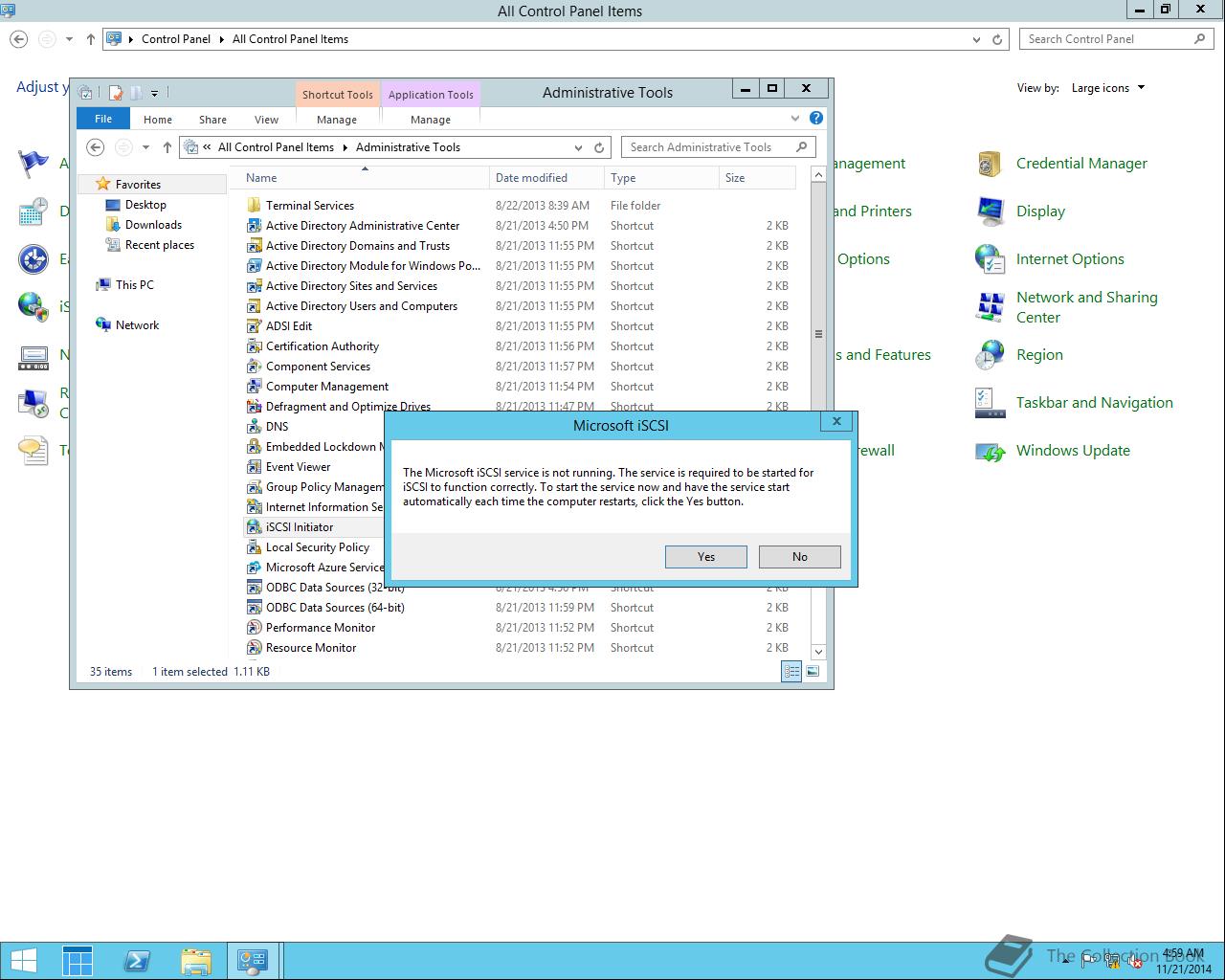
Task: Sort by the Name column header
Action: pos(364,178)
